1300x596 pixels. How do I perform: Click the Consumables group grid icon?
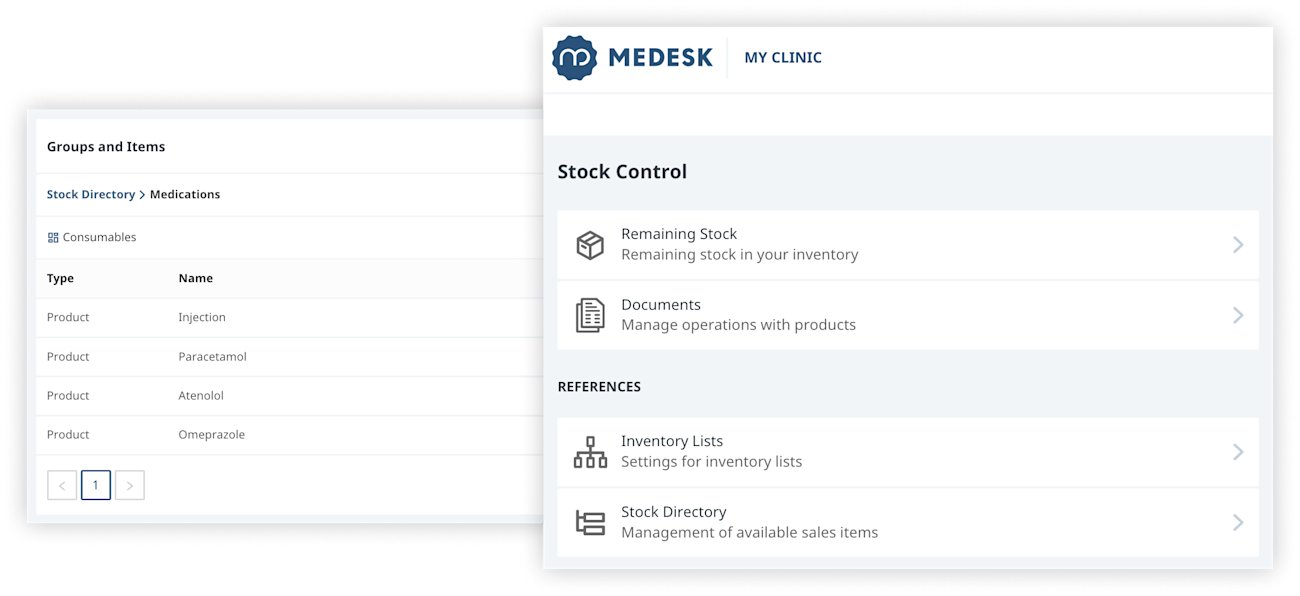point(53,238)
